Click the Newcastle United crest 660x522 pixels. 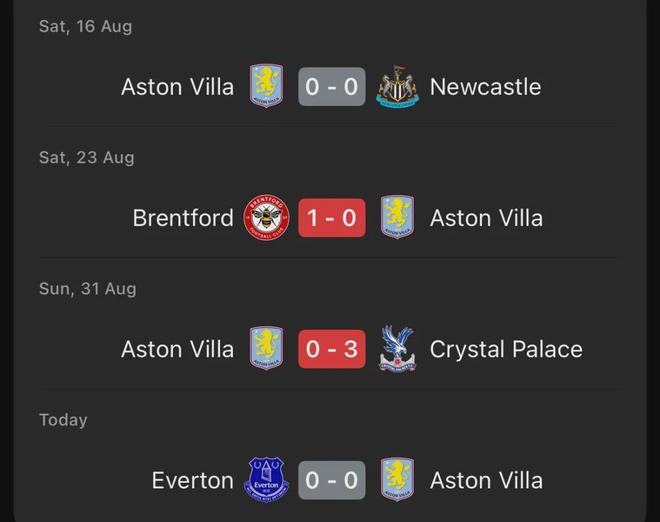(397, 87)
